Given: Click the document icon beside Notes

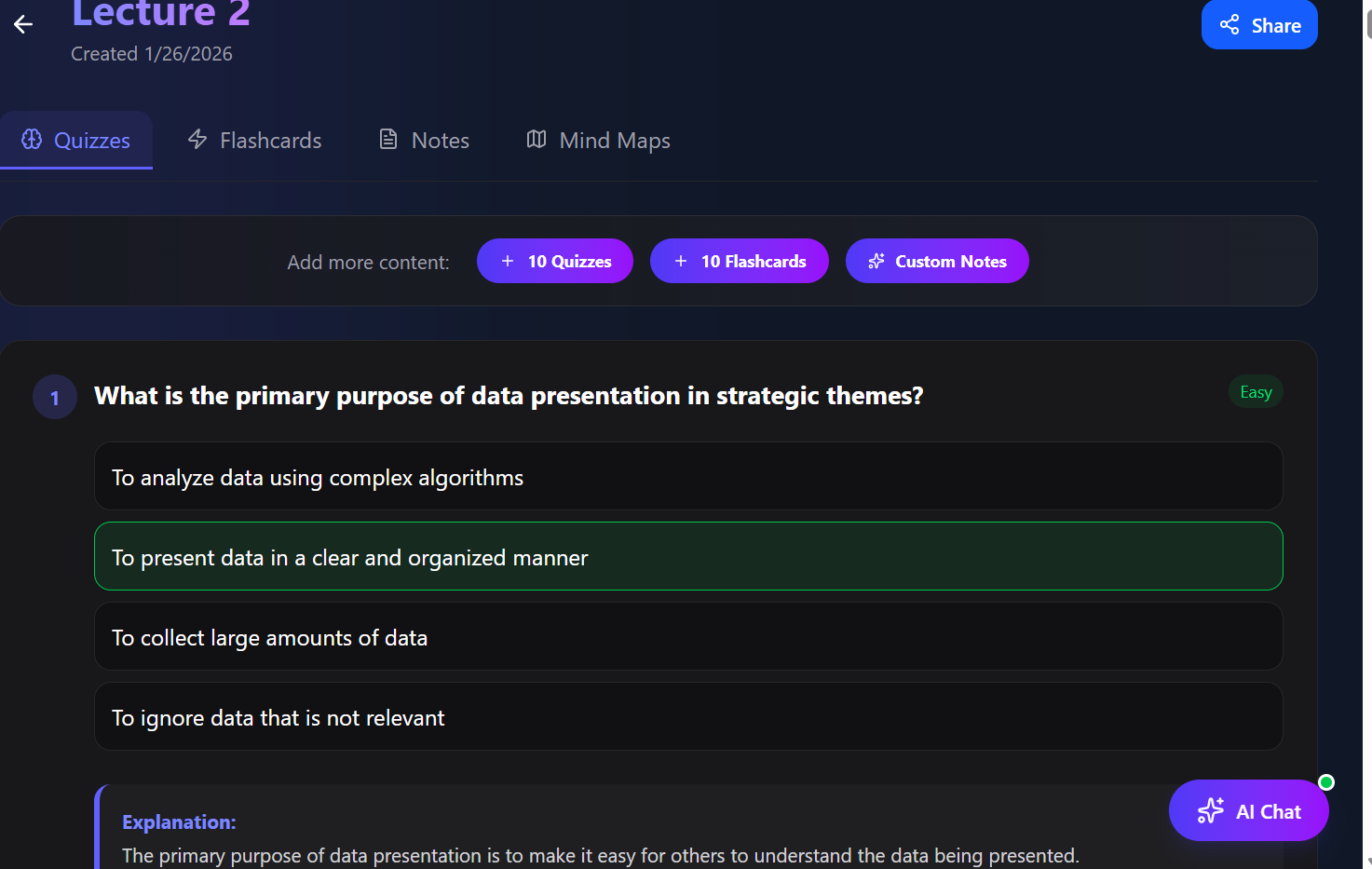Looking at the screenshot, I should 388,138.
